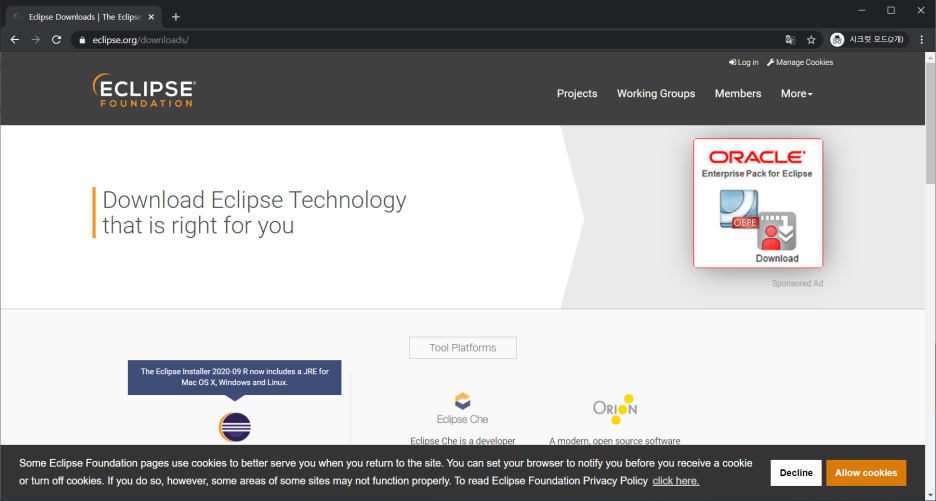This screenshot has width=936, height=501.
Task: Click the Log in link
Action: (x=744, y=62)
